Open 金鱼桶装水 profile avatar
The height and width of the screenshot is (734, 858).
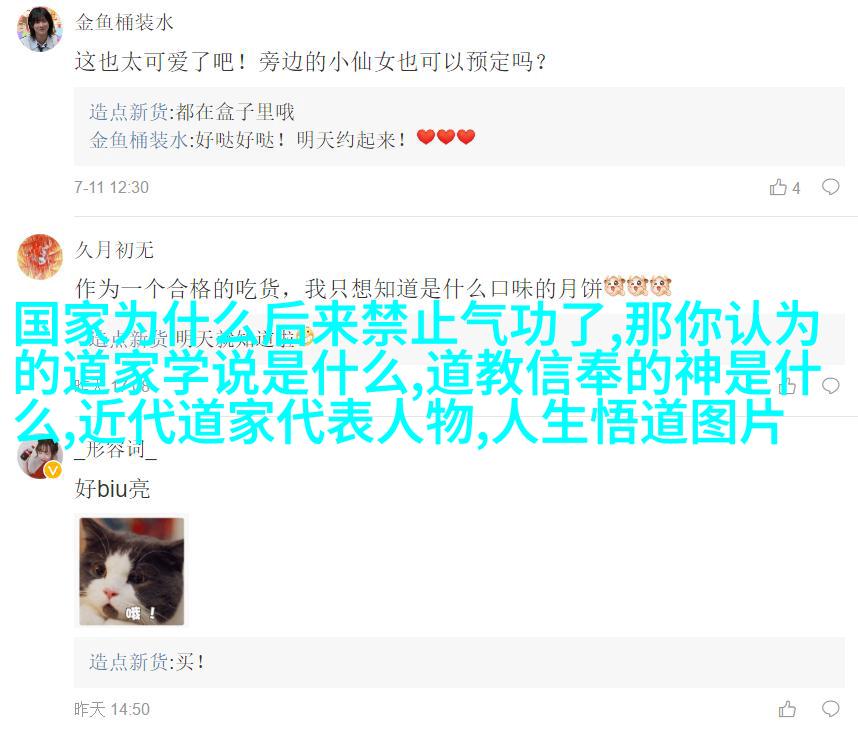[39, 28]
